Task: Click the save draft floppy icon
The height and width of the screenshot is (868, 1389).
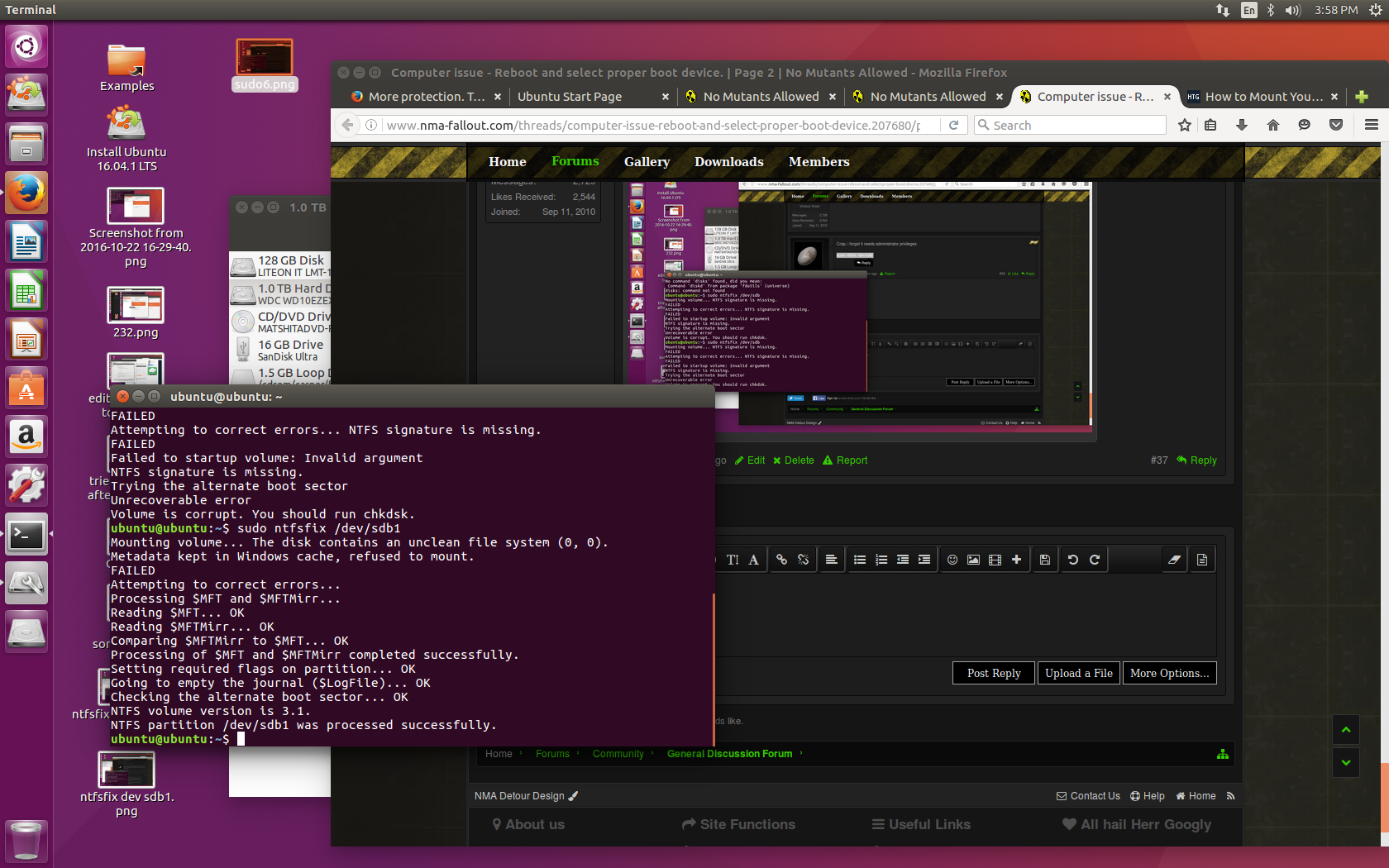Action: click(1045, 560)
